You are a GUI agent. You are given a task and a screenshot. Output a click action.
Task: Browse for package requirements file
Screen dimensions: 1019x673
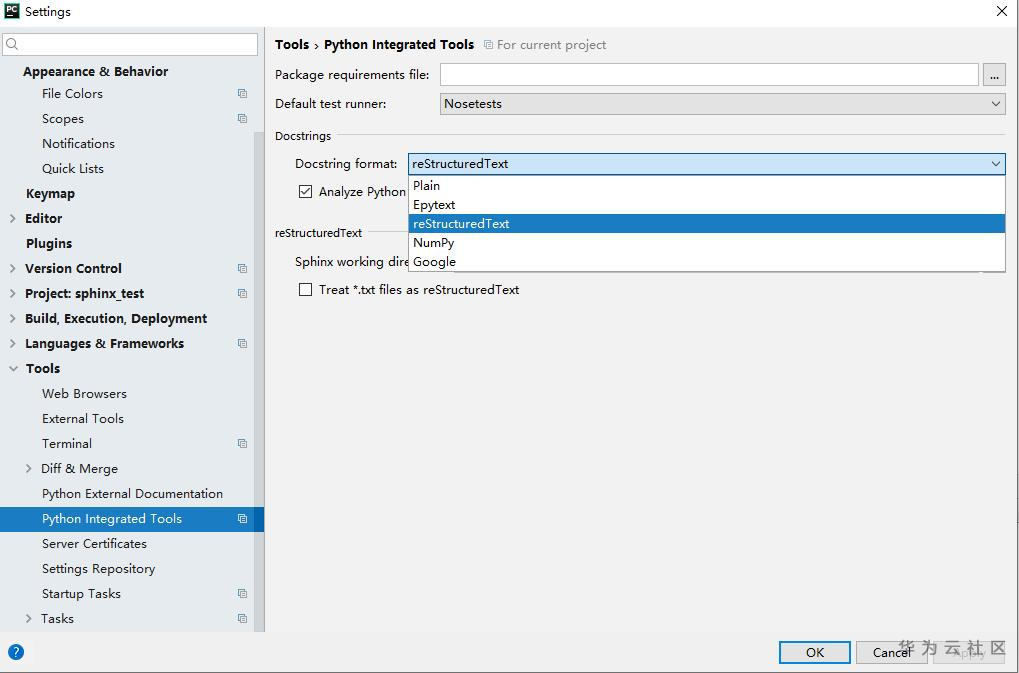994,75
